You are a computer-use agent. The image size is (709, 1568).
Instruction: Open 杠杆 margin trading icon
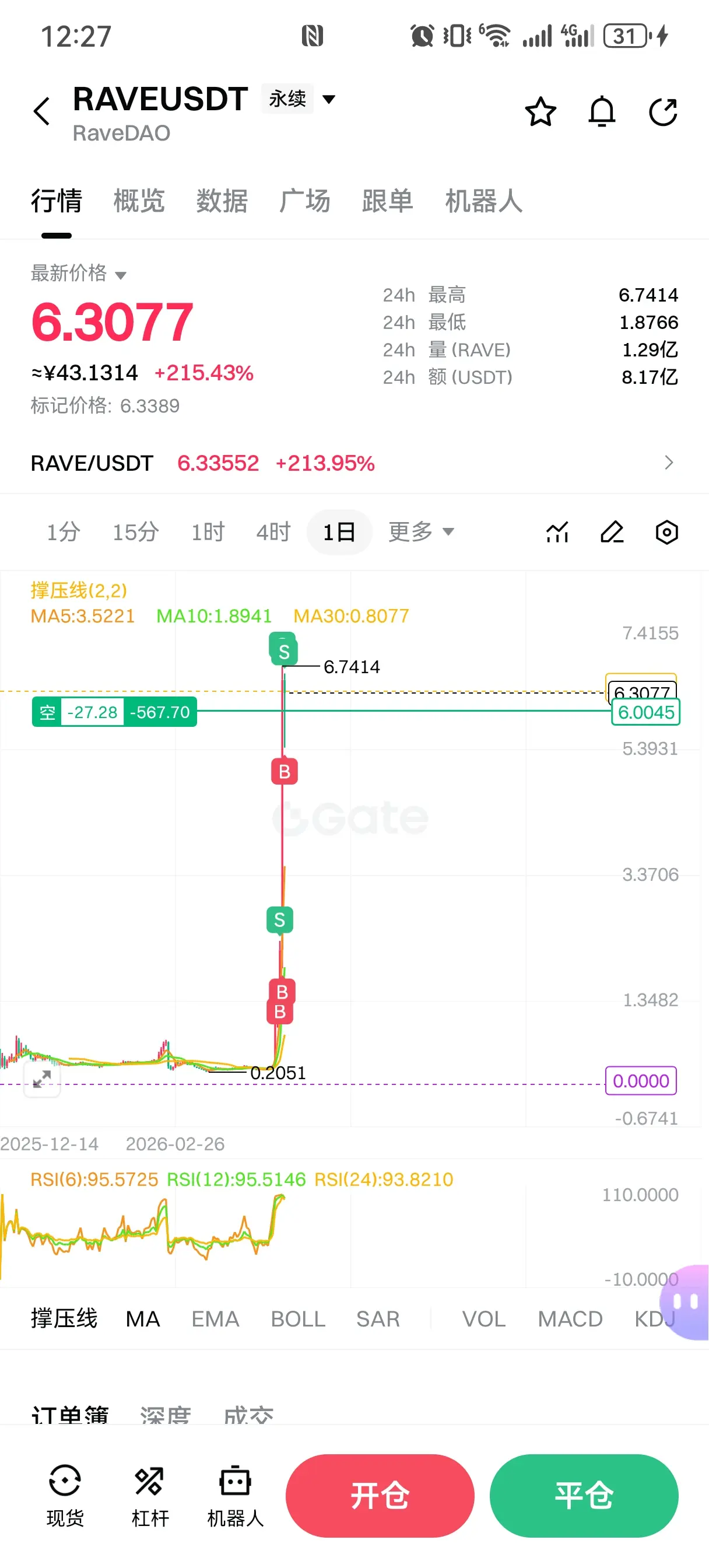[x=150, y=1496]
